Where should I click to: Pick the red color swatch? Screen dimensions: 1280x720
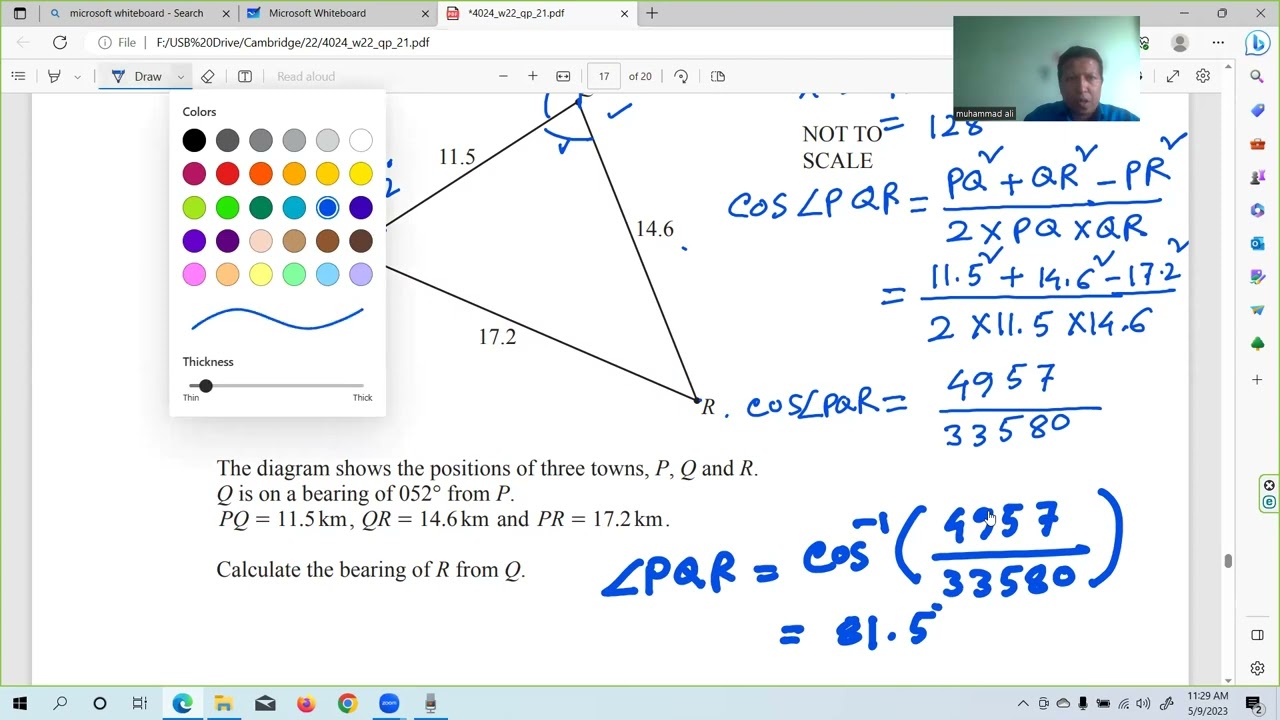point(227,174)
